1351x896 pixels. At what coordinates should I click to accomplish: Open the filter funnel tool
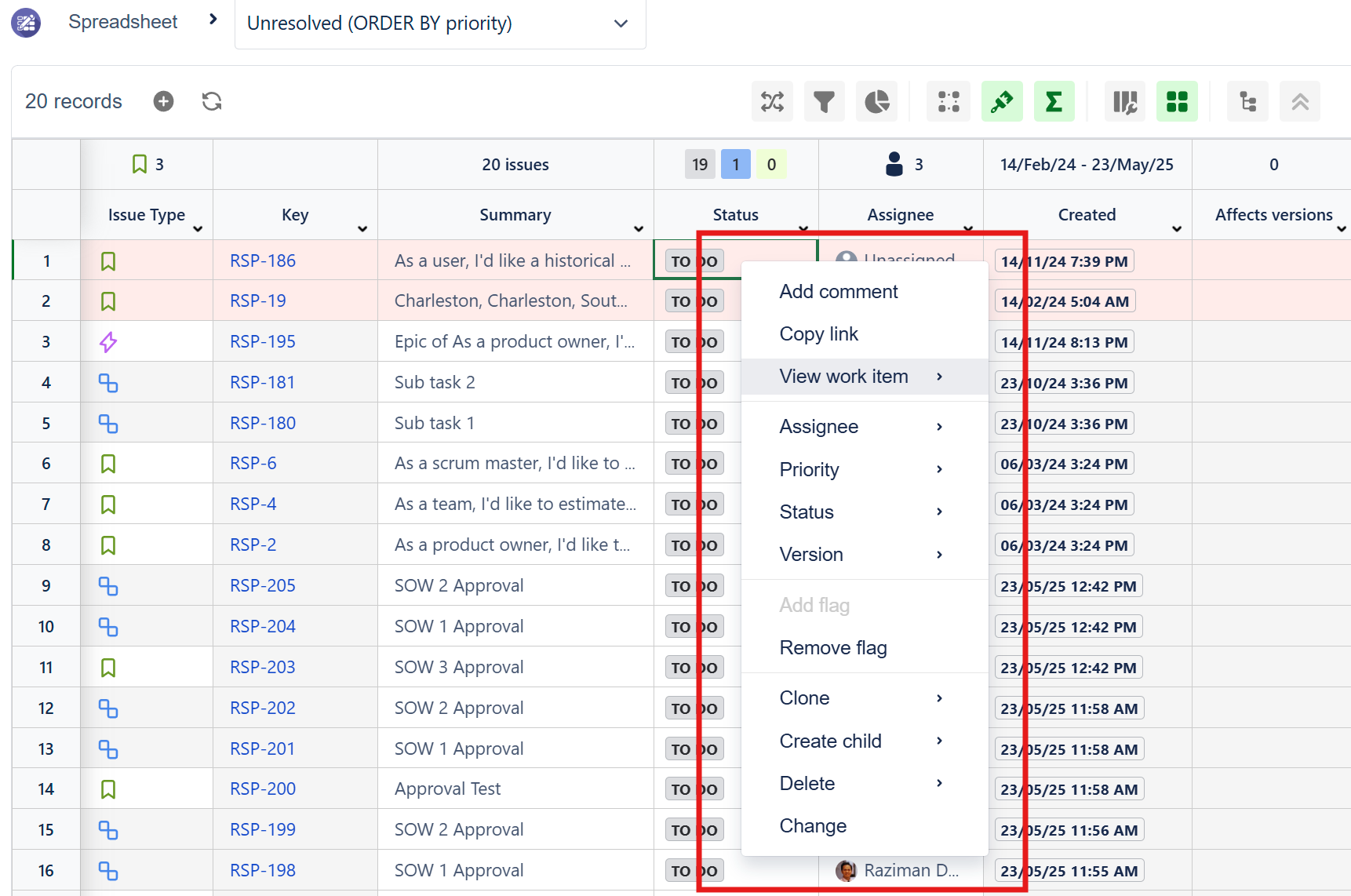pyautogui.click(x=824, y=102)
